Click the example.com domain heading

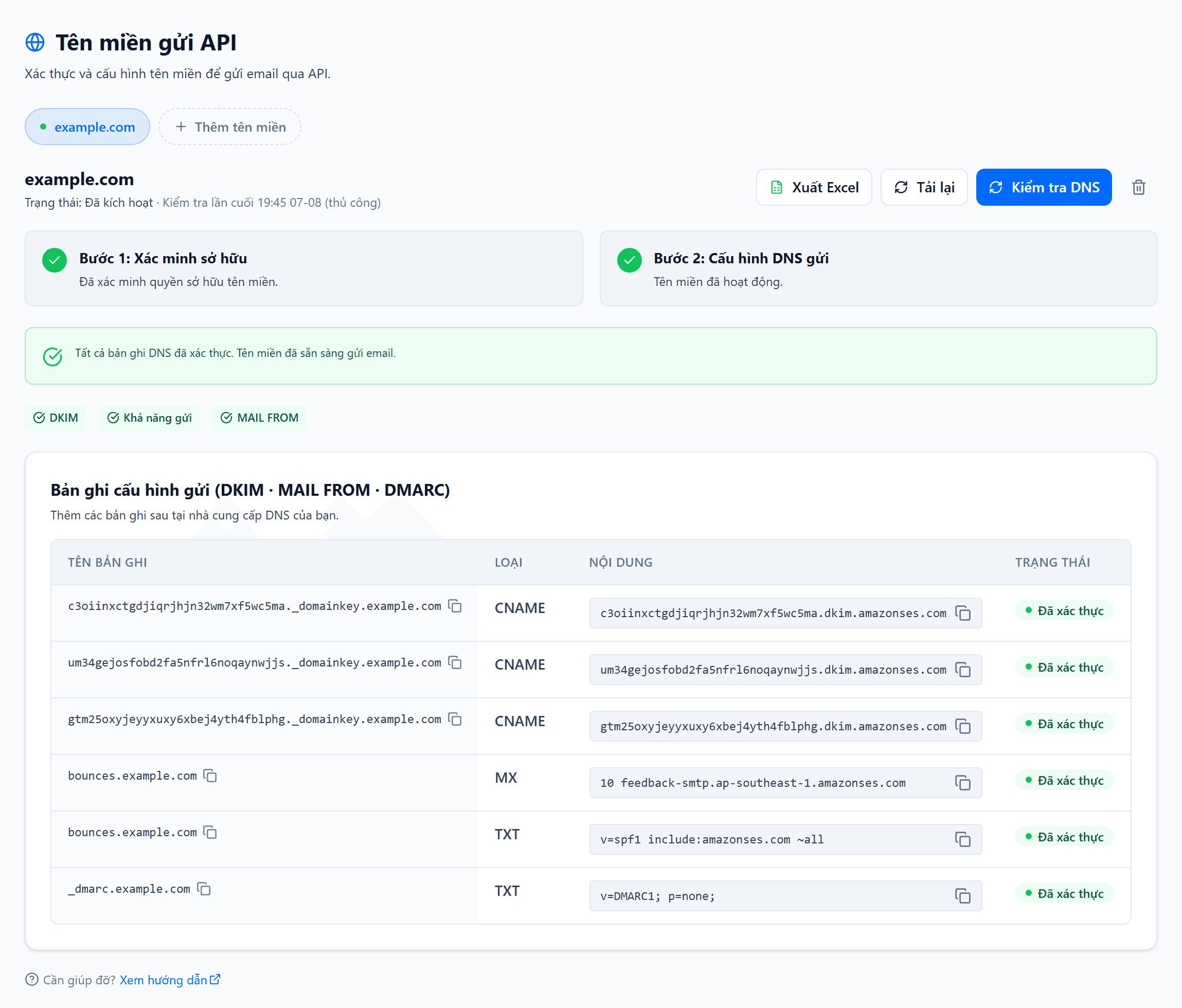[x=79, y=179]
